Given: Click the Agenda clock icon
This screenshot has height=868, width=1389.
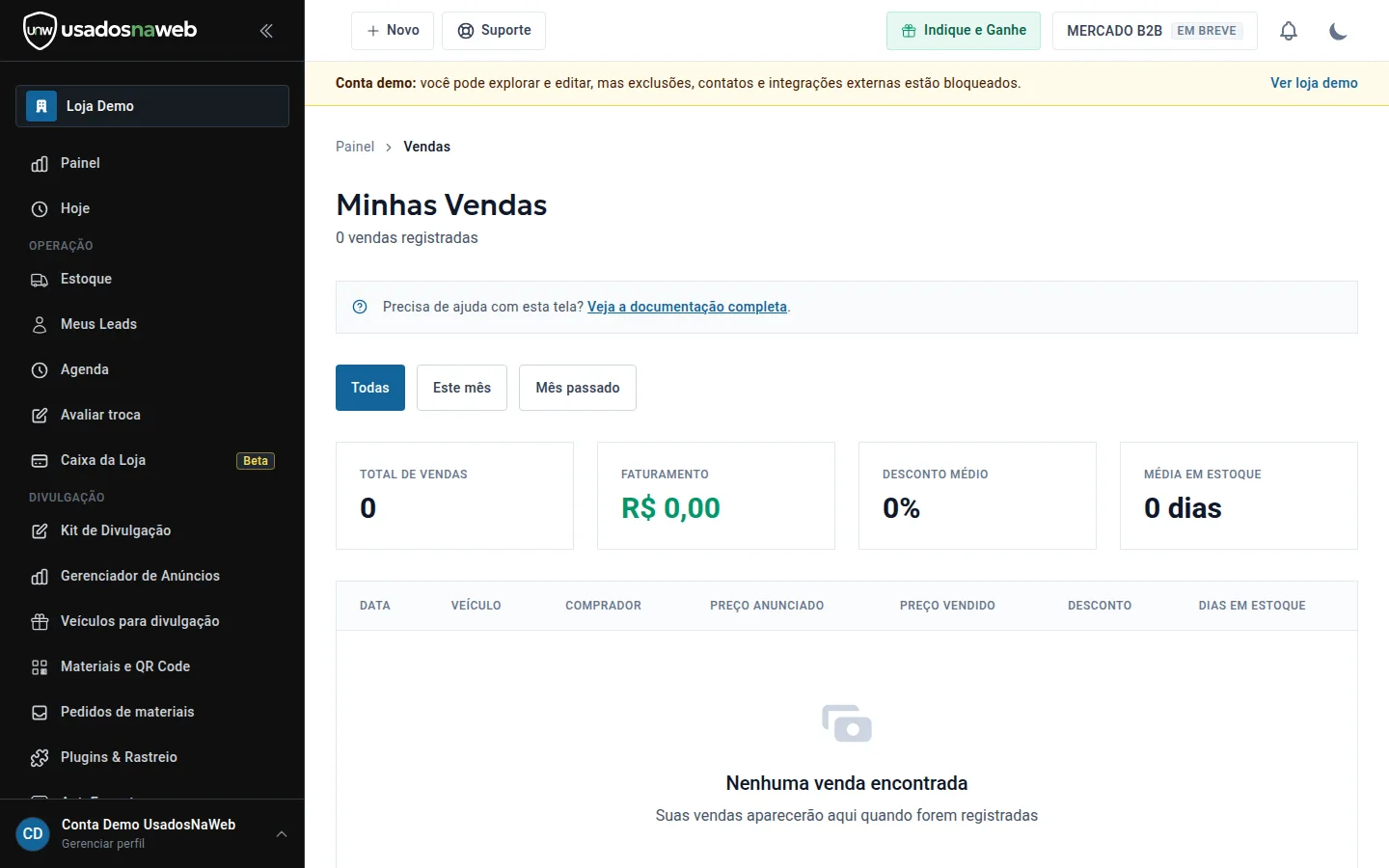Looking at the screenshot, I should [x=40, y=370].
